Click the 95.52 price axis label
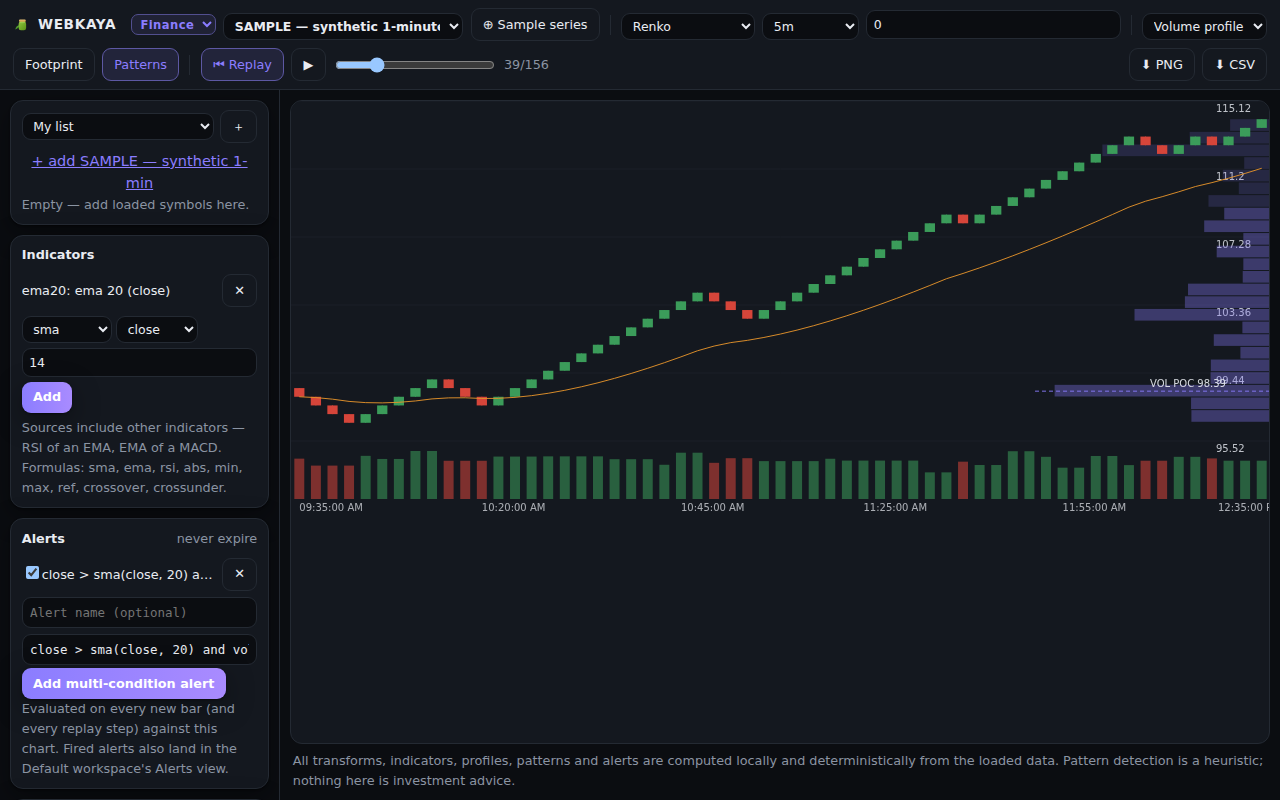 [x=1230, y=448]
